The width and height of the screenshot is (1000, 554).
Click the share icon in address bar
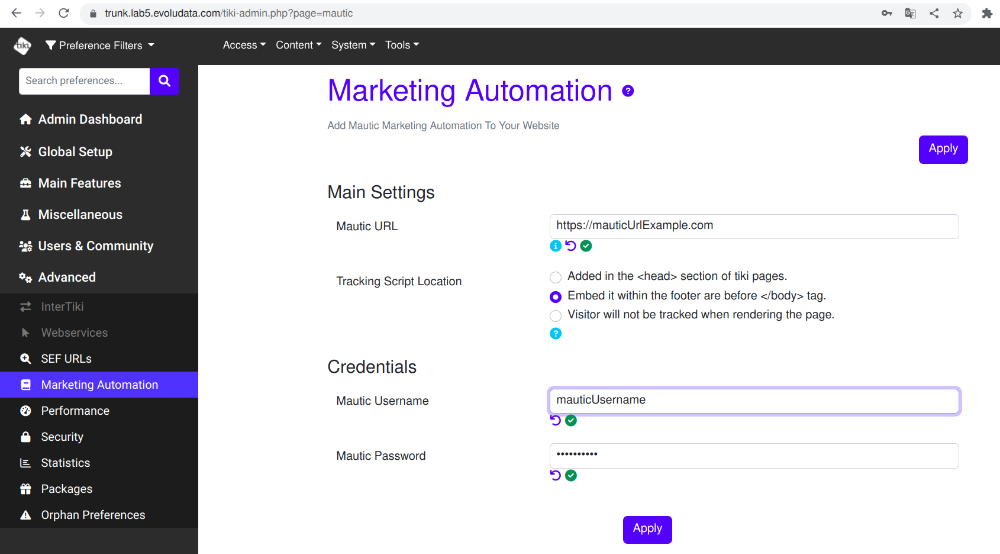[x=934, y=13]
